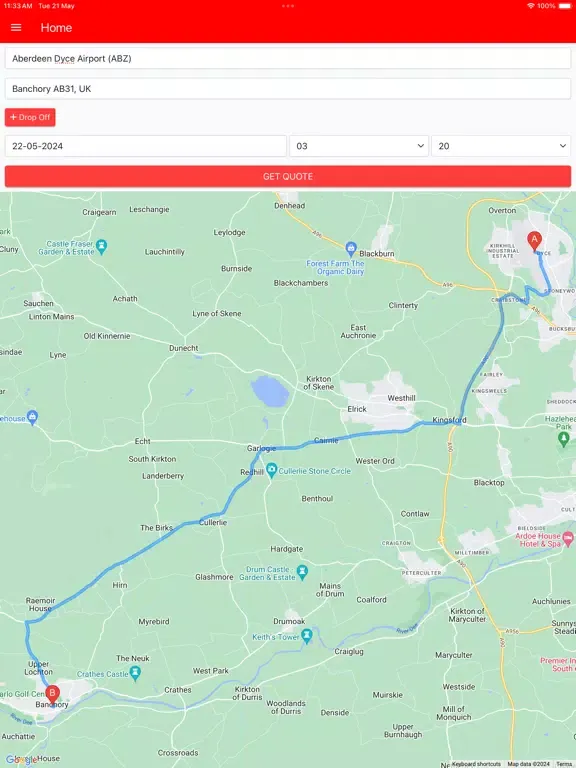Click Drumoak village label
The image size is (576, 768).
[x=289, y=622]
